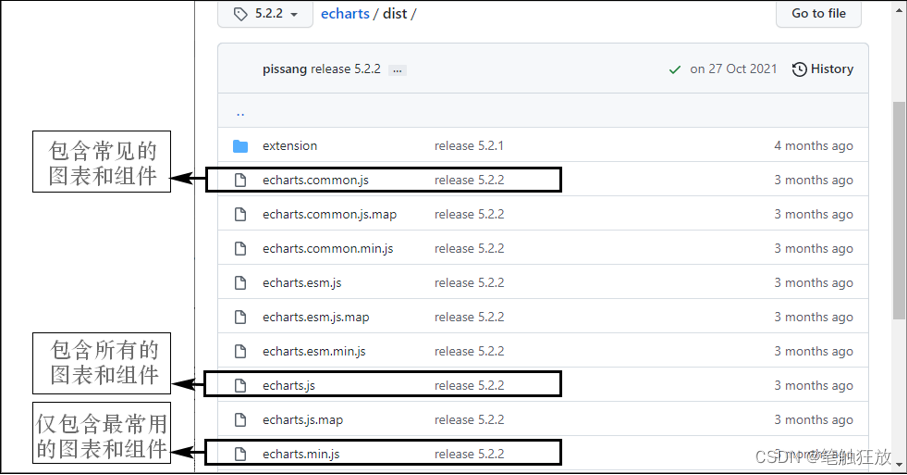Screen dimensions: 907x475
Task: Click the tag icon beside 5.2.2
Action: pyautogui.click(x=241, y=14)
